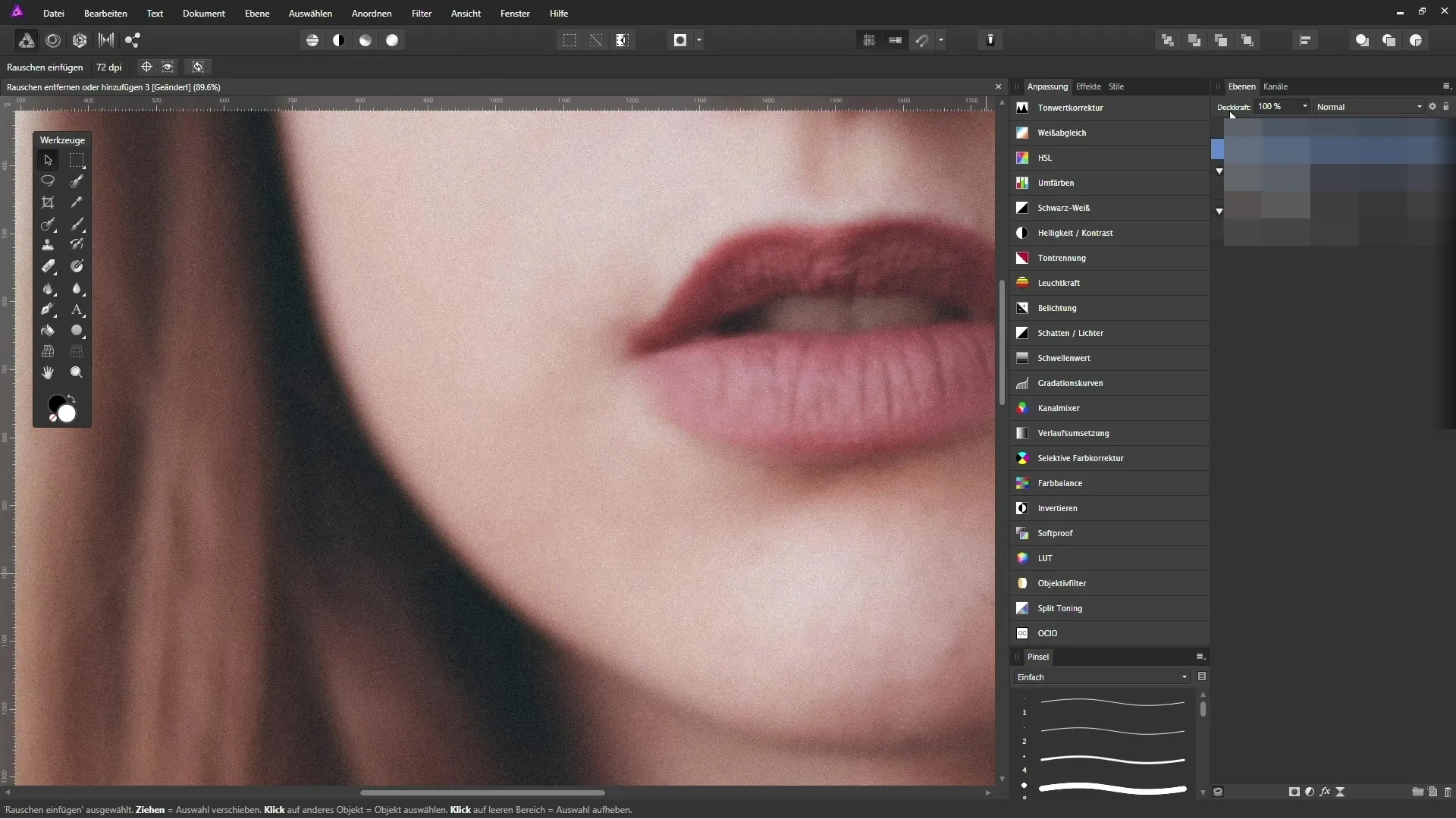Toggle the Quick Mask button
Image resolution: width=1456 pixels, height=819 pixels.
[680, 40]
